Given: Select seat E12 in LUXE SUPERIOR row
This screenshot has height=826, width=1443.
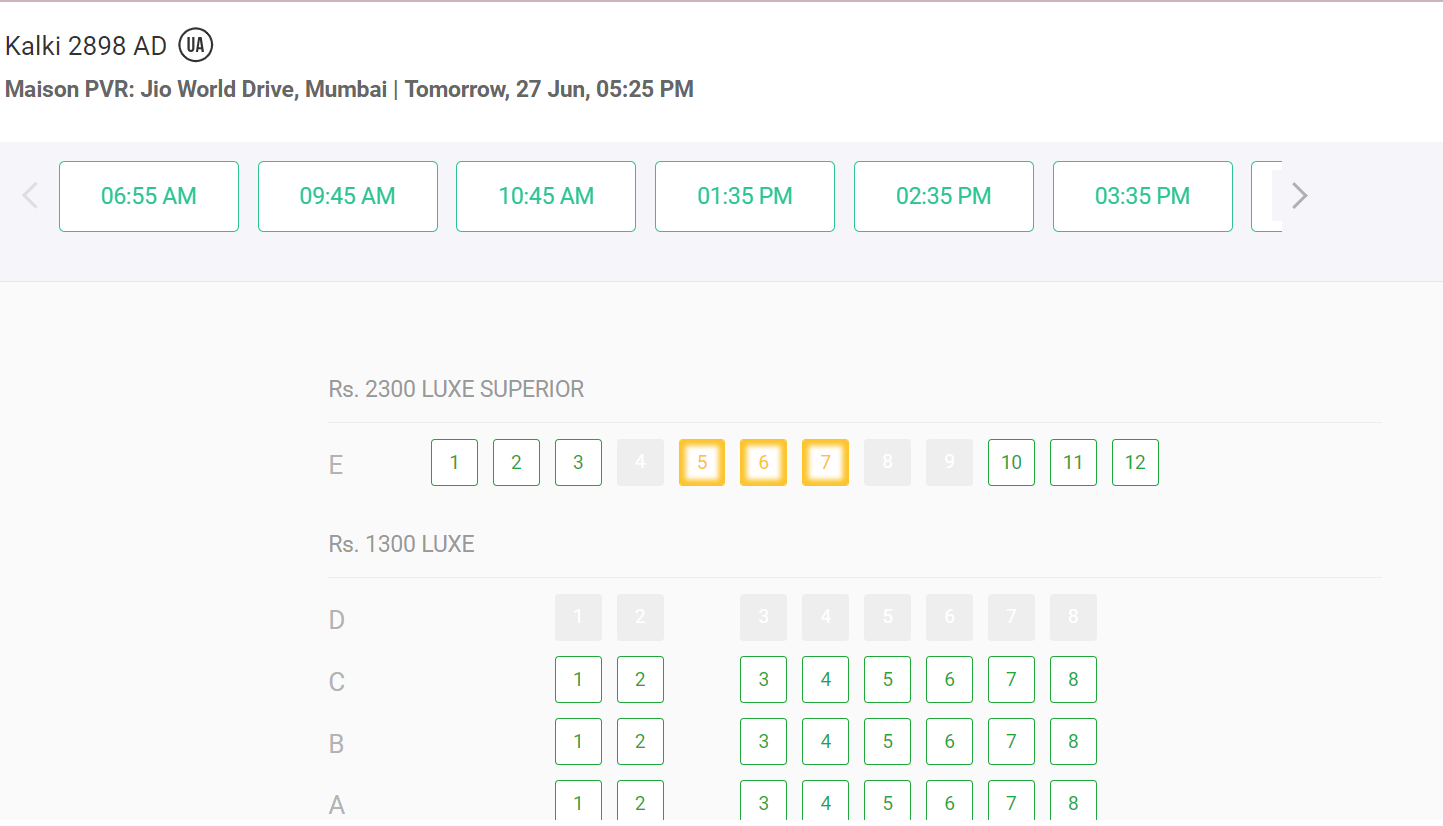Looking at the screenshot, I should [x=1135, y=462].
